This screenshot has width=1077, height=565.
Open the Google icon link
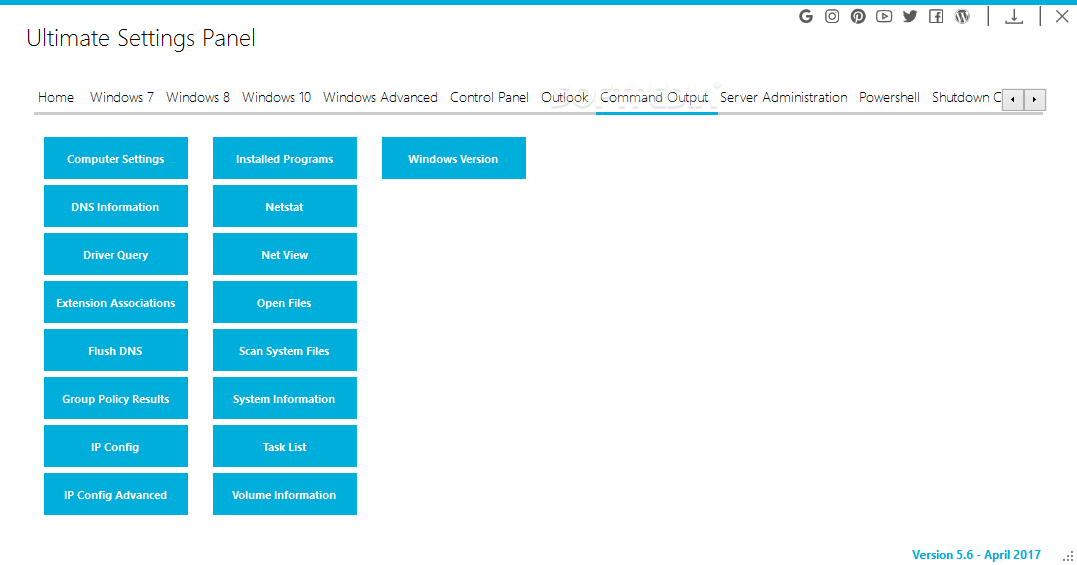tap(806, 16)
